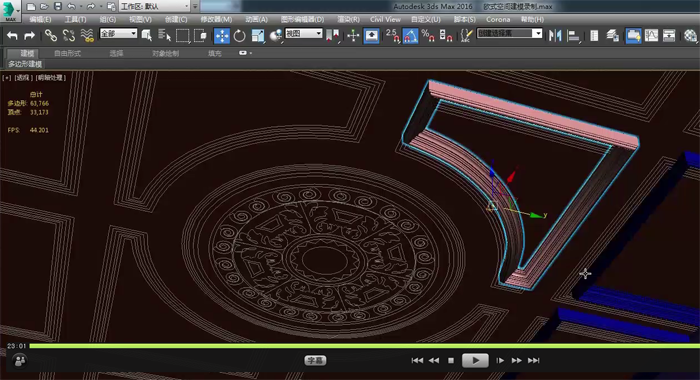The width and height of the screenshot is (700, 380).
Task: Create a new scene with the New icon
Action: point(31,7)
